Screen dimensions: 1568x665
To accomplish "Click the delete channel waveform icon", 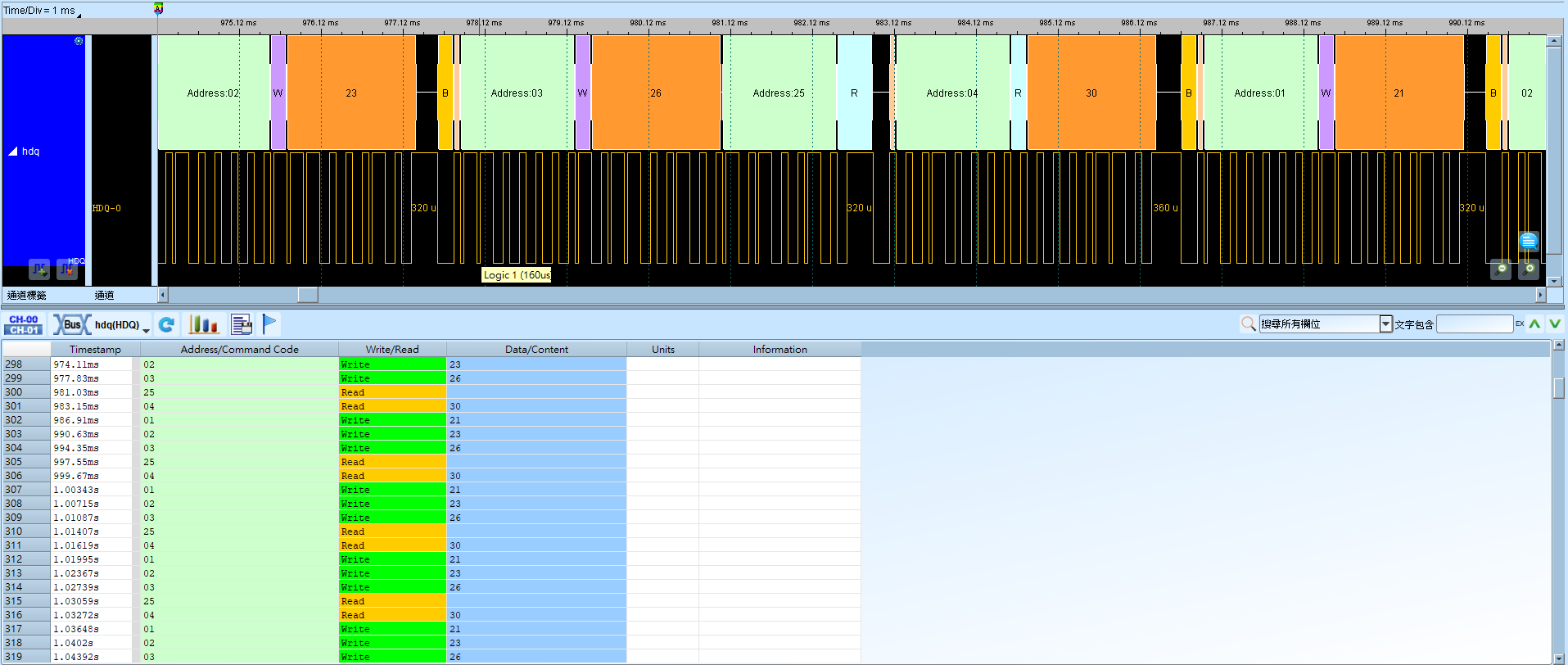I will [67, 269].
